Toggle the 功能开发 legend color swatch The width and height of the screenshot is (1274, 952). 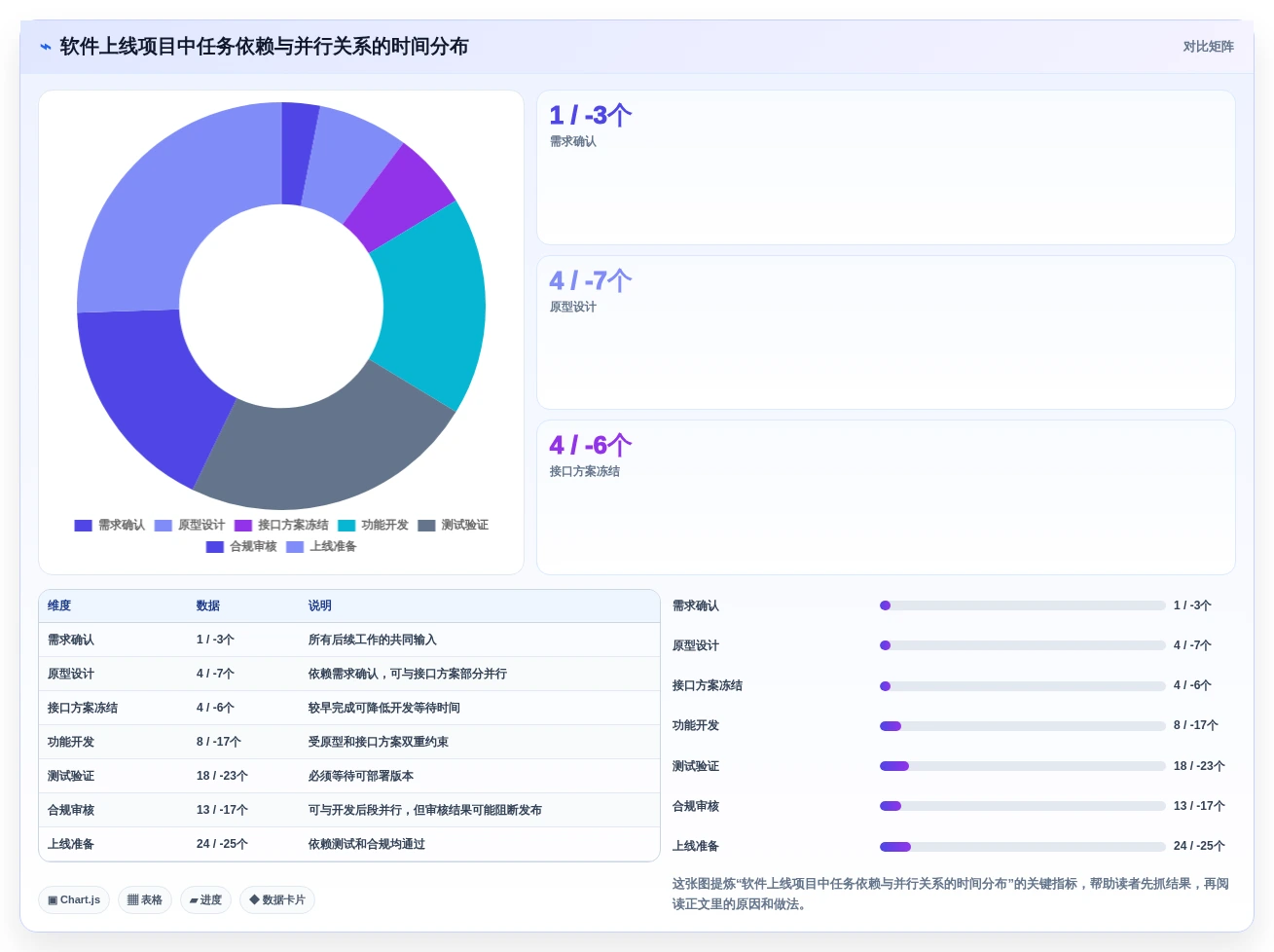[346, 526]
